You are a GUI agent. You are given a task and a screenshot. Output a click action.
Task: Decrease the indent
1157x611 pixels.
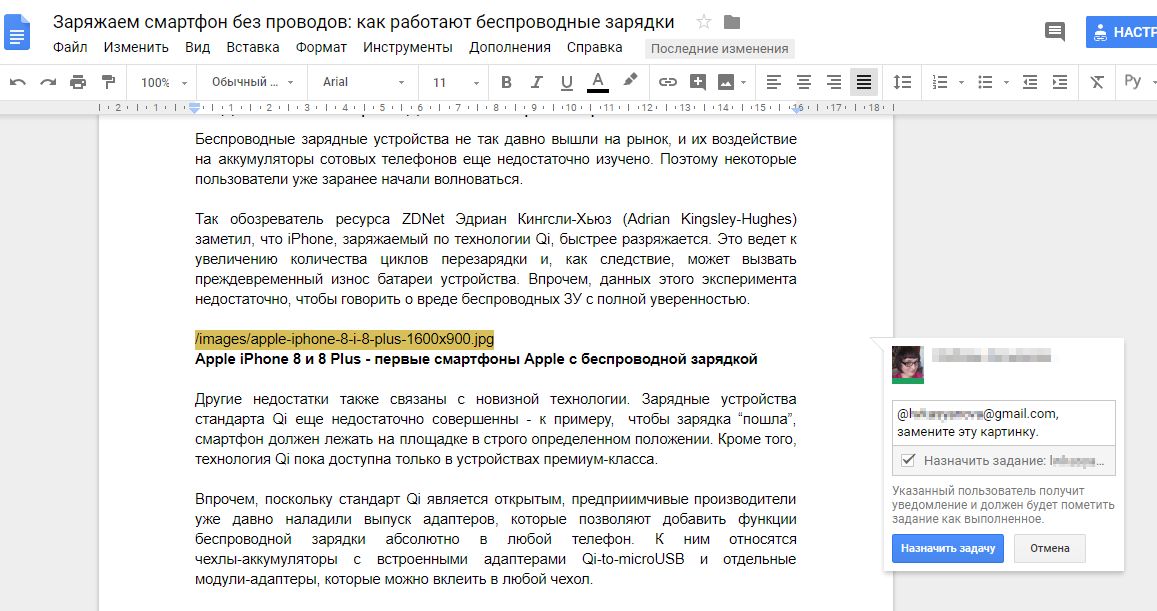click(1030, 82)
